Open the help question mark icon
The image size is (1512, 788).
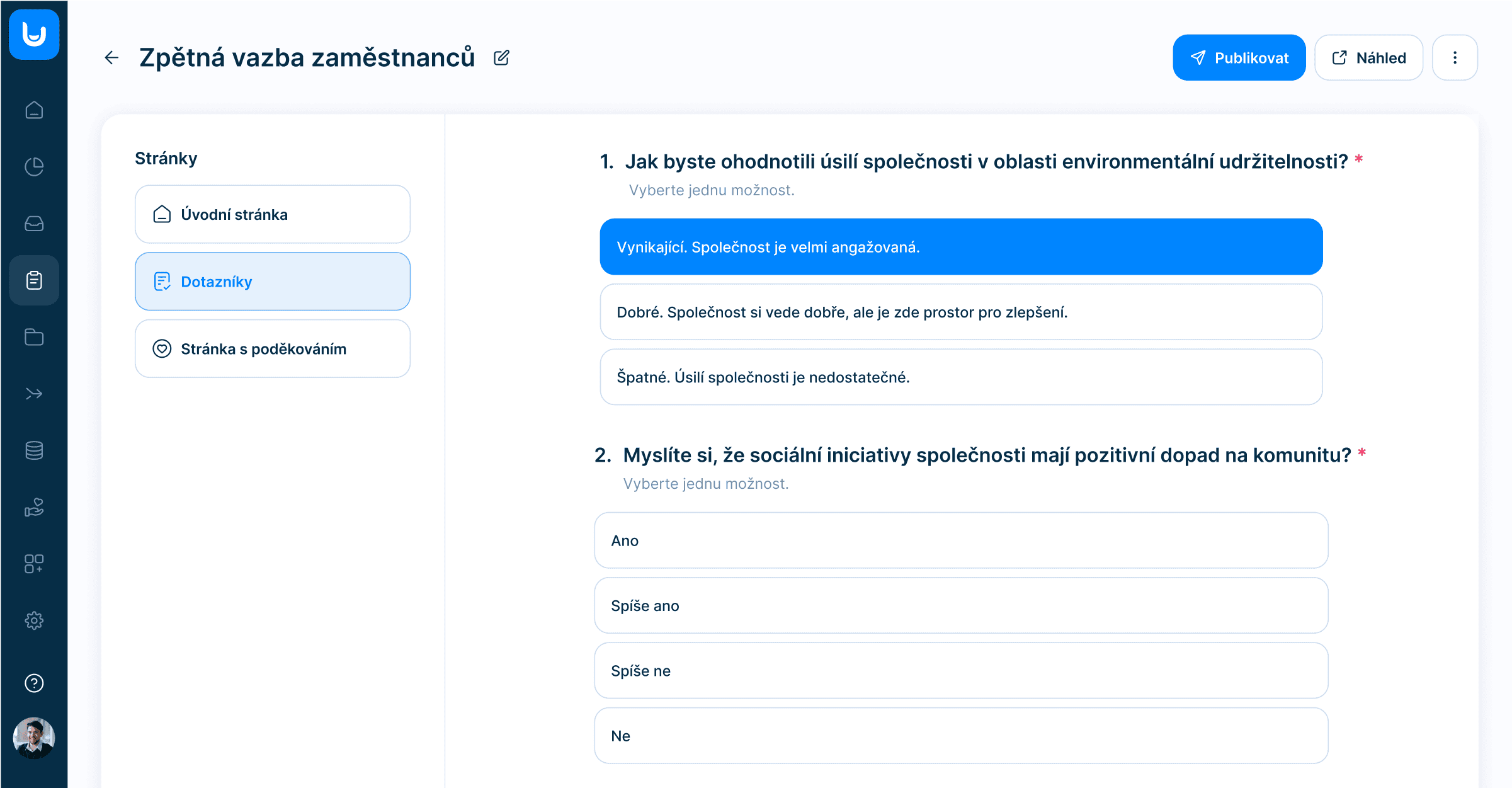(34, 683)
